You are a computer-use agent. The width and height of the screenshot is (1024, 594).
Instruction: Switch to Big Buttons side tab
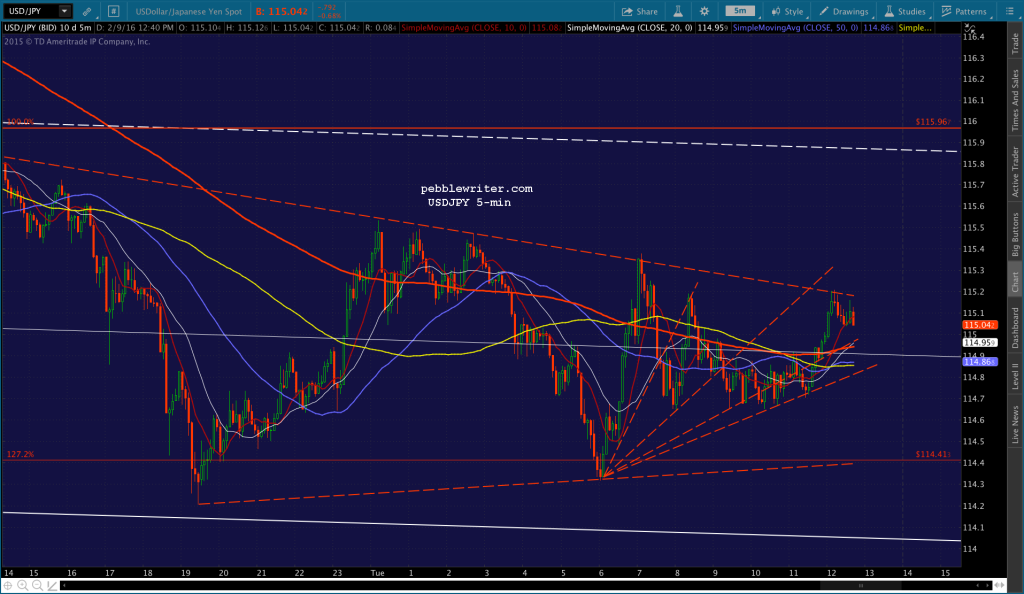(1015, 234)
